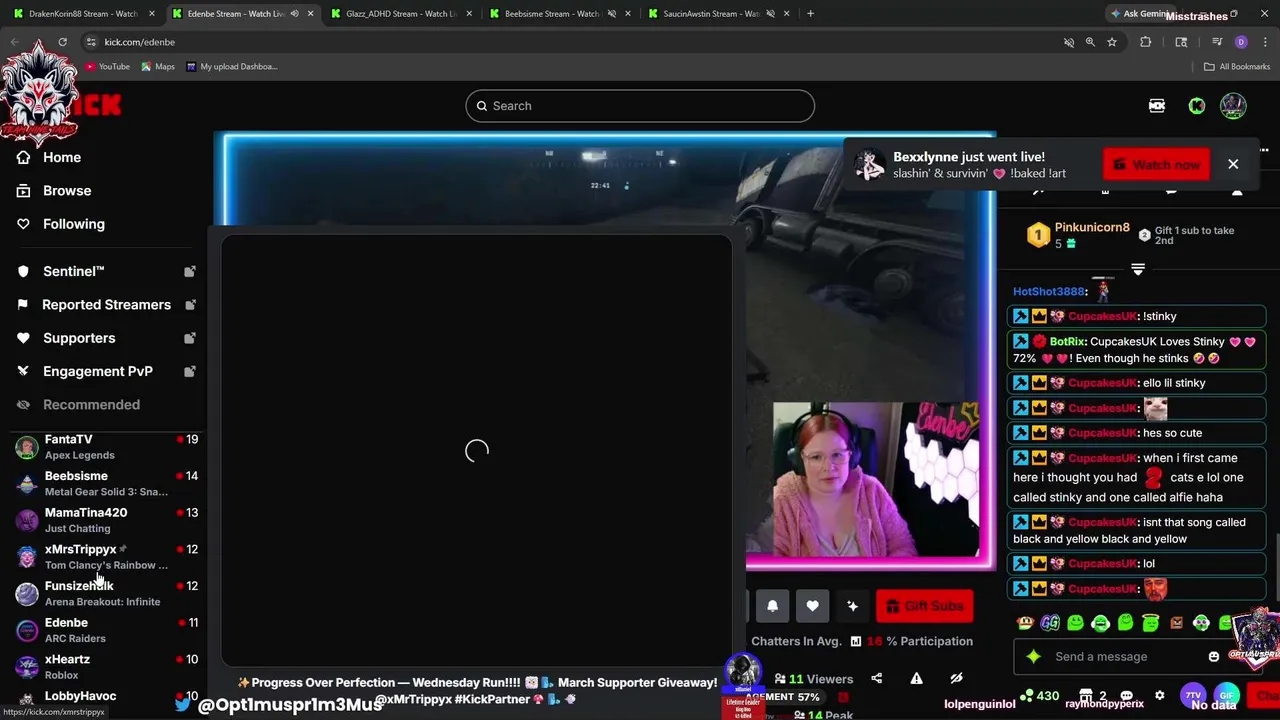The image size is (1280, 720).
Task: Unmute the SaucinAwstin Stream tab
Action: tap(770, 14)
